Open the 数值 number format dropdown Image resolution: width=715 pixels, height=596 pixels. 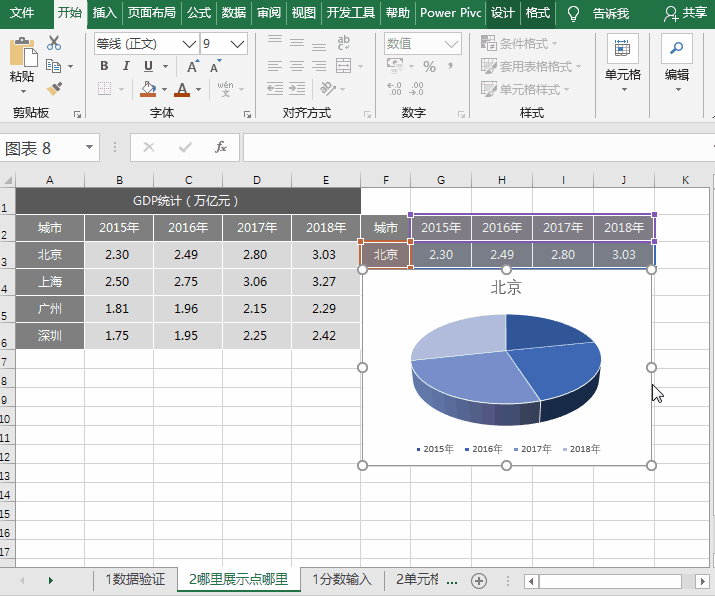451,44
